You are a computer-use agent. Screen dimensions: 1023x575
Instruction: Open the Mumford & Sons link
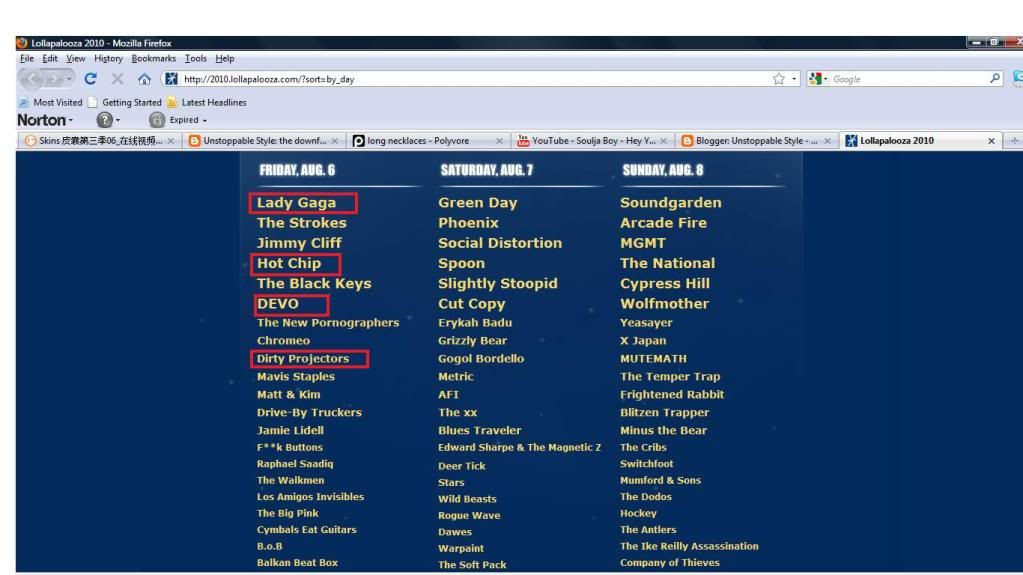660,480
